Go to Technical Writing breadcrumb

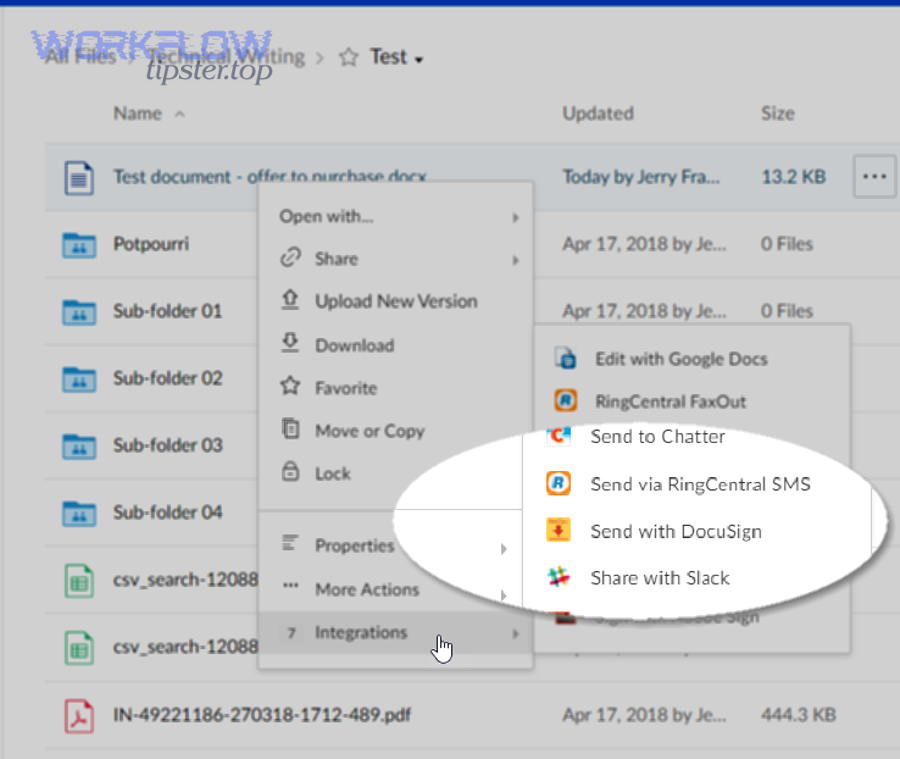(x=225, y=56)
